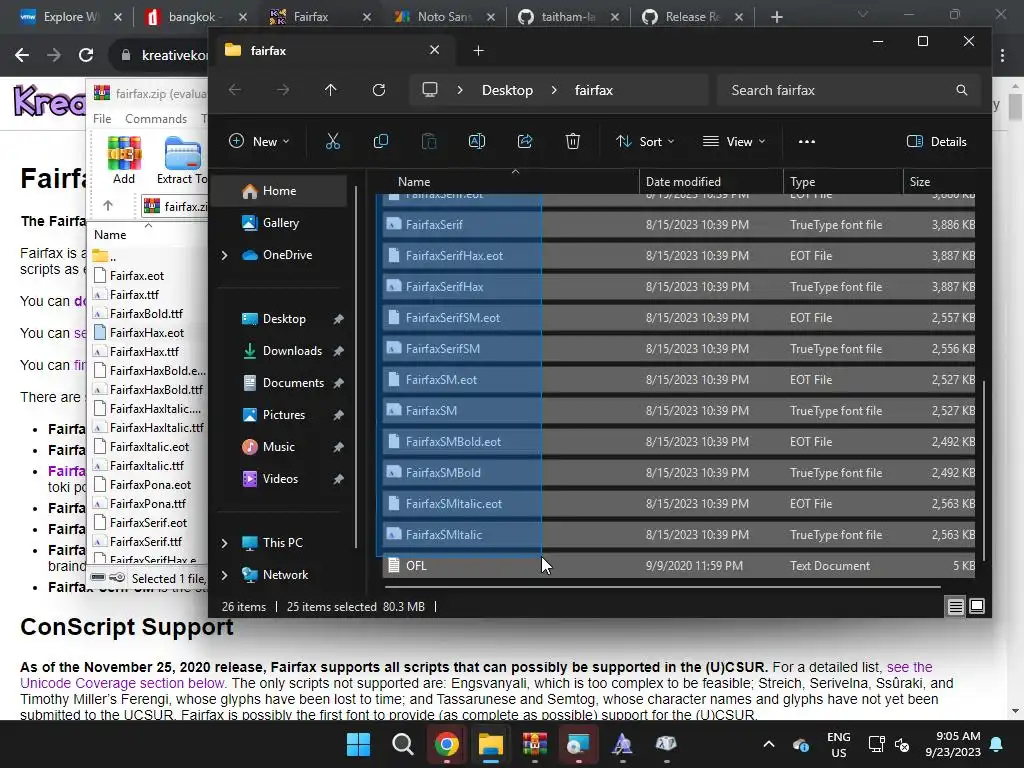This screenshot has height=768, width=1024.
Task: Expand the This PC tree node
Action: pos(225,543)
